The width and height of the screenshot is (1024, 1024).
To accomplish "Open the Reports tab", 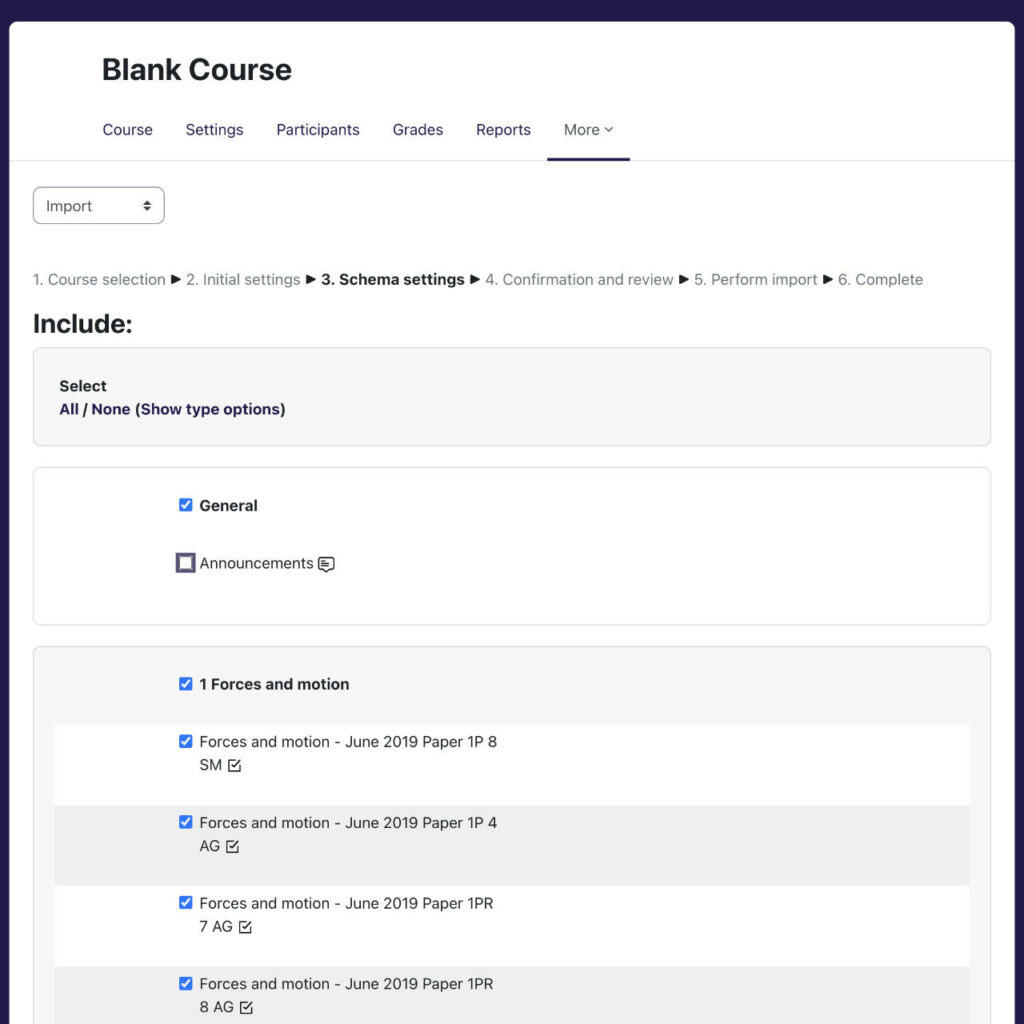I will 503,129.
